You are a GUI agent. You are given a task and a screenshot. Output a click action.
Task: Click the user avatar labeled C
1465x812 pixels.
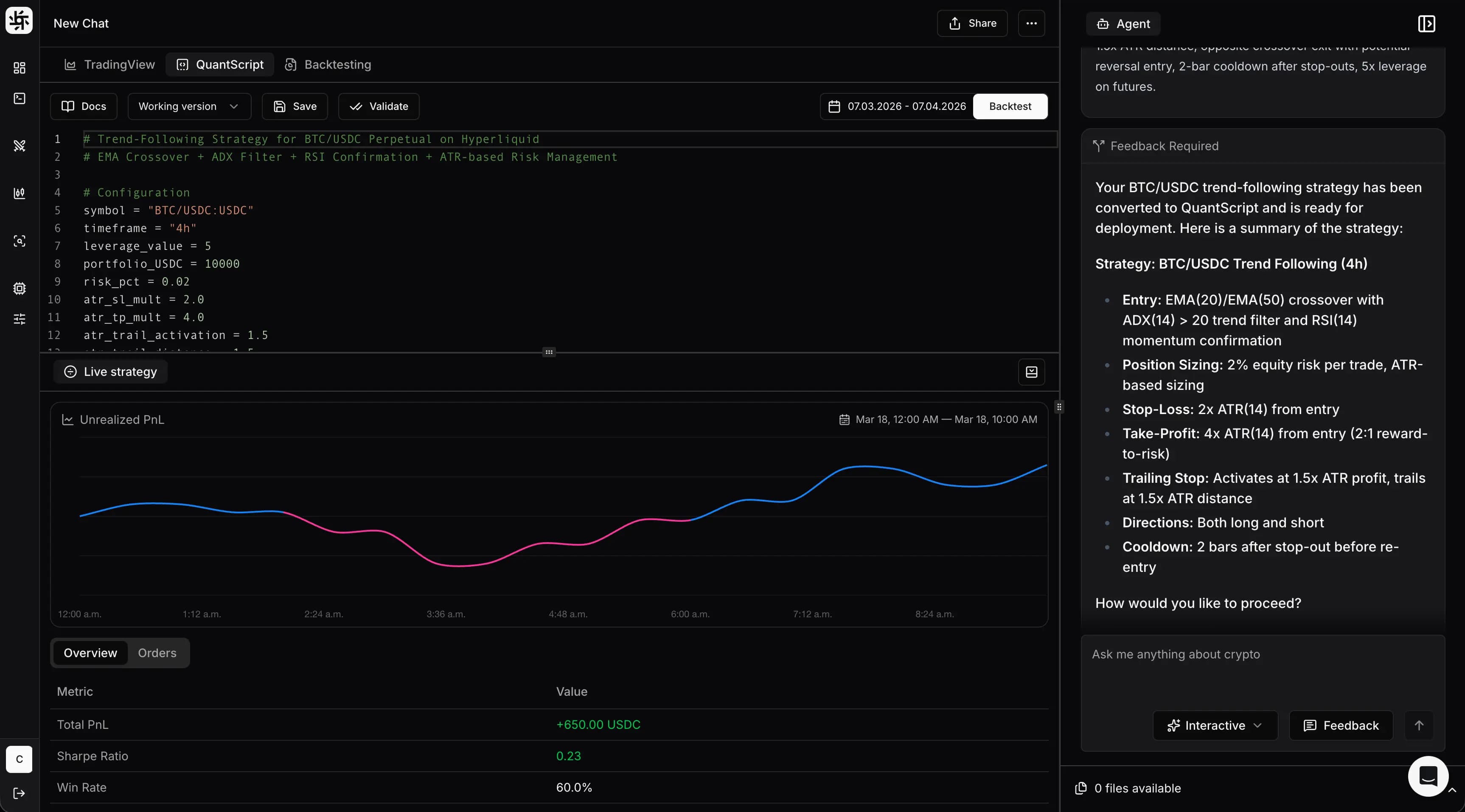[x=20, y=759]
